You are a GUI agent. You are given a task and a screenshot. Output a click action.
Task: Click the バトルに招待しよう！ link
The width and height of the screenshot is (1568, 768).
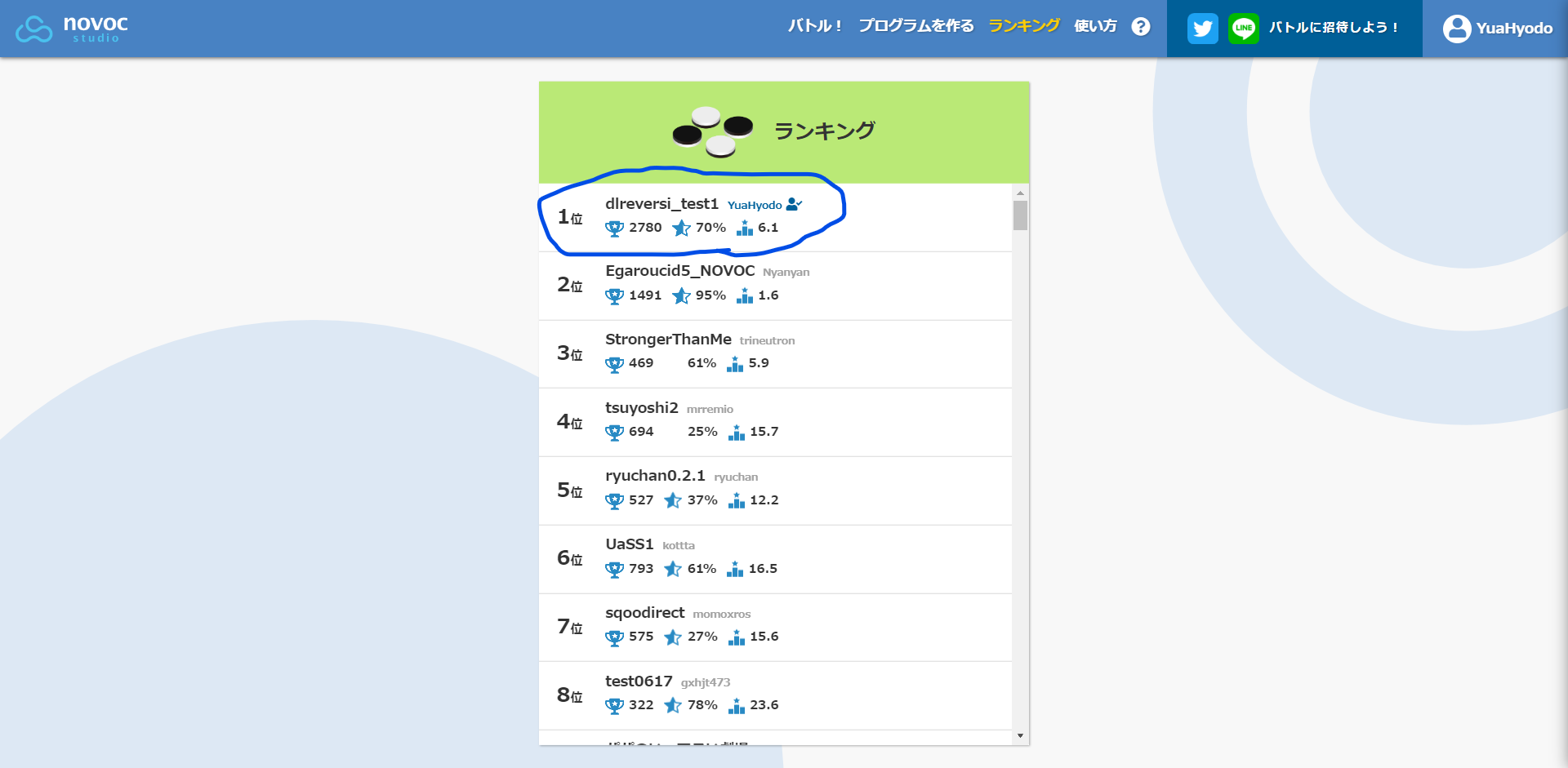(1334, 28)
